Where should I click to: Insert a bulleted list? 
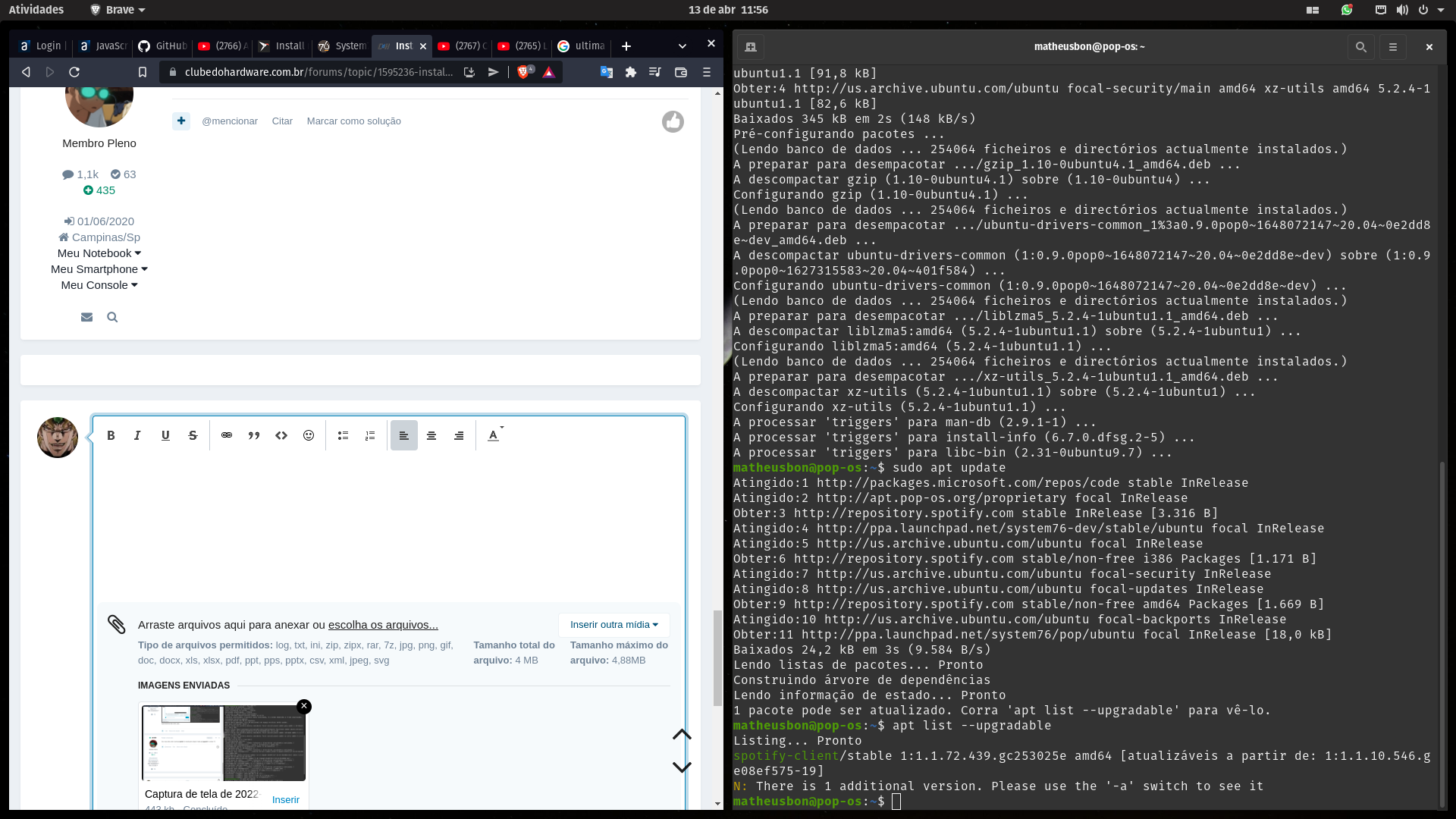(x=343, y=435)
